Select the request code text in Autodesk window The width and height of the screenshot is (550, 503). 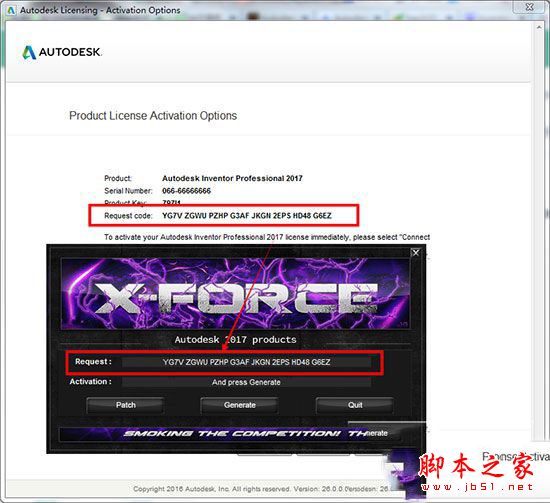pyautogui.click(x=247, y=215)
